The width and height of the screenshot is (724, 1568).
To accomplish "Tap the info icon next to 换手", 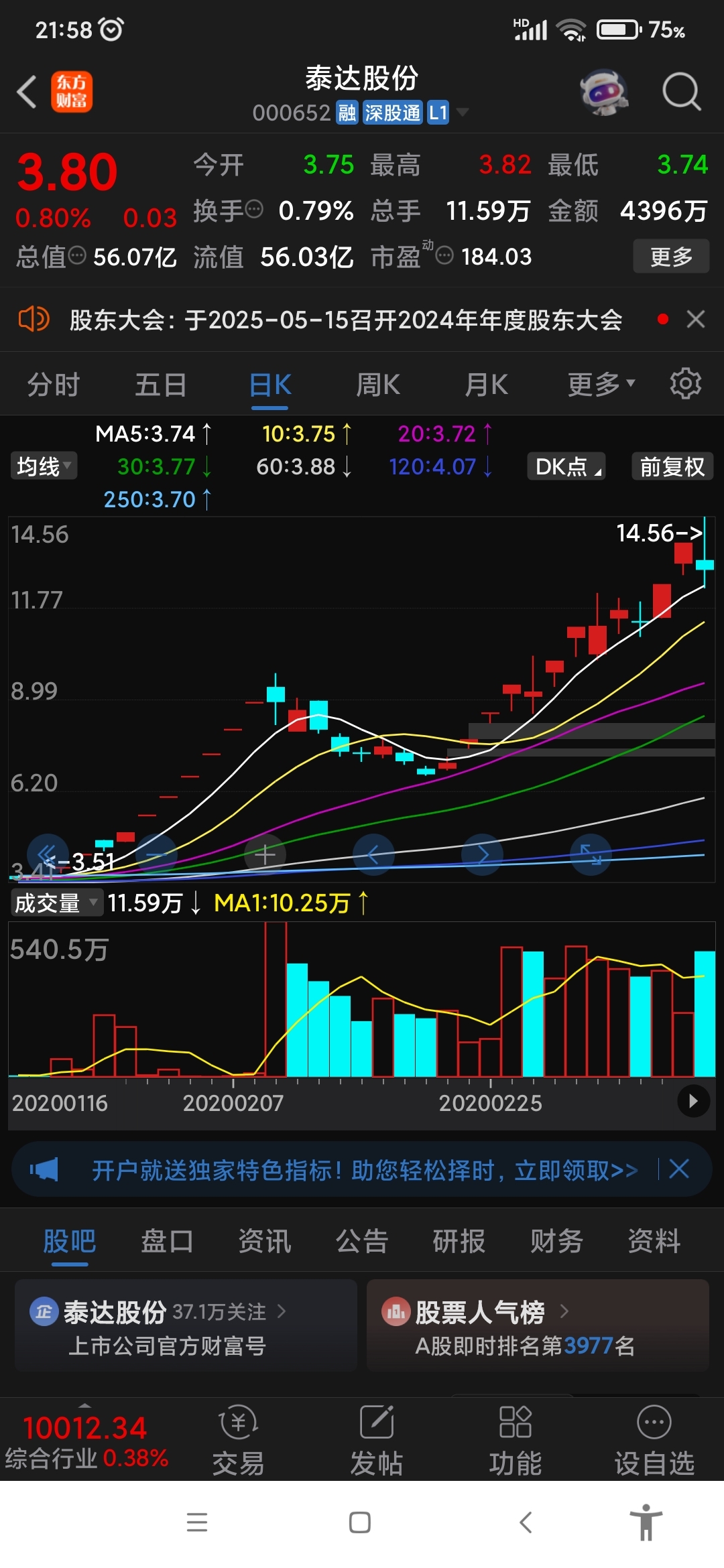I will [254, 210].
